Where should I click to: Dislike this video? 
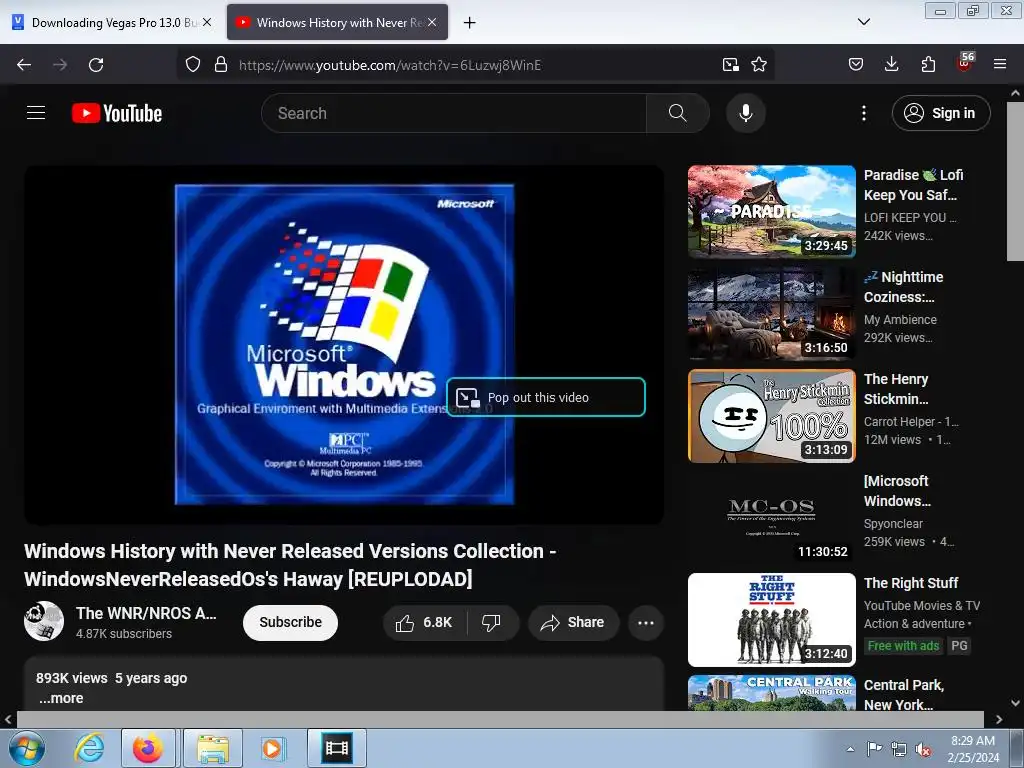click(492, 622)
